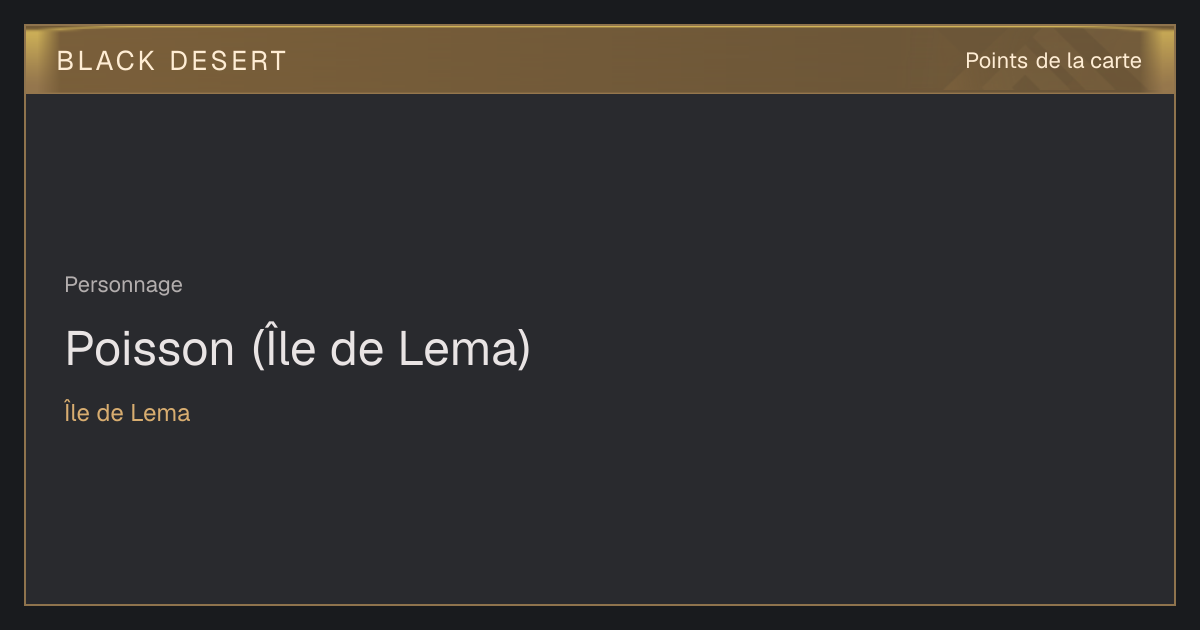Click the empty middle of the gold header banner
The image size is (1200, 630).
pyautogui.click(x=620, y=60)
